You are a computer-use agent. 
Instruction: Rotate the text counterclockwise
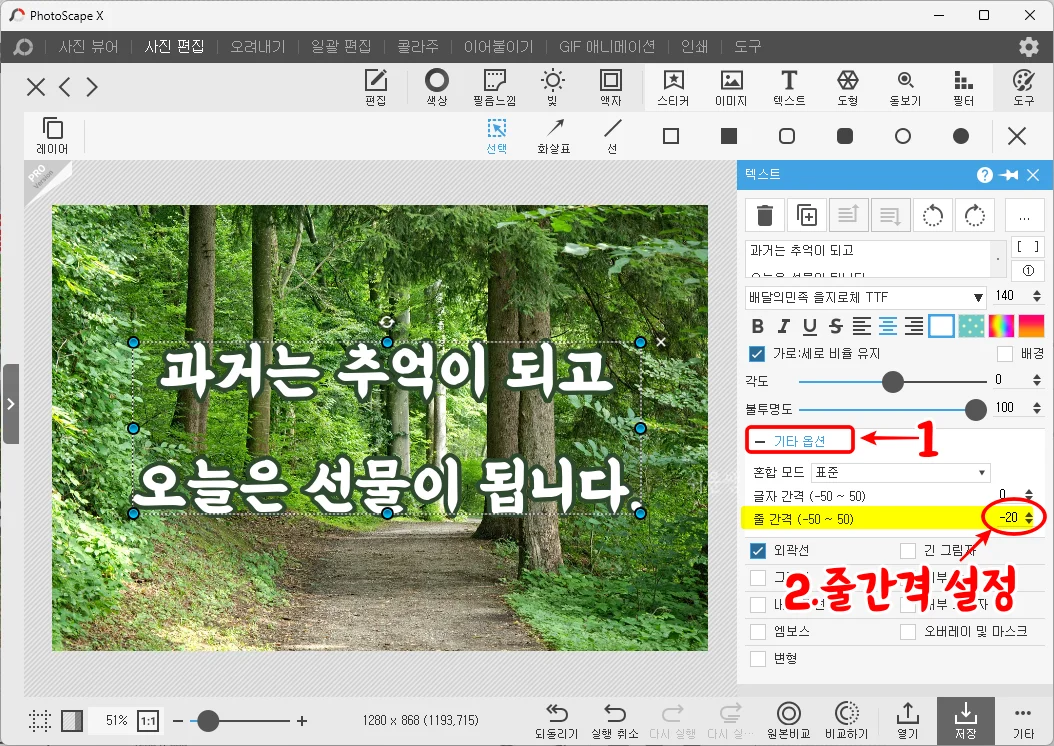click(933, 215)
